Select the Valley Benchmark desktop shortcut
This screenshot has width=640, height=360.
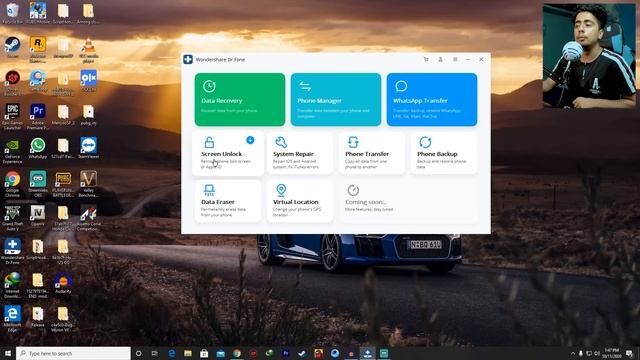point(88,184)
